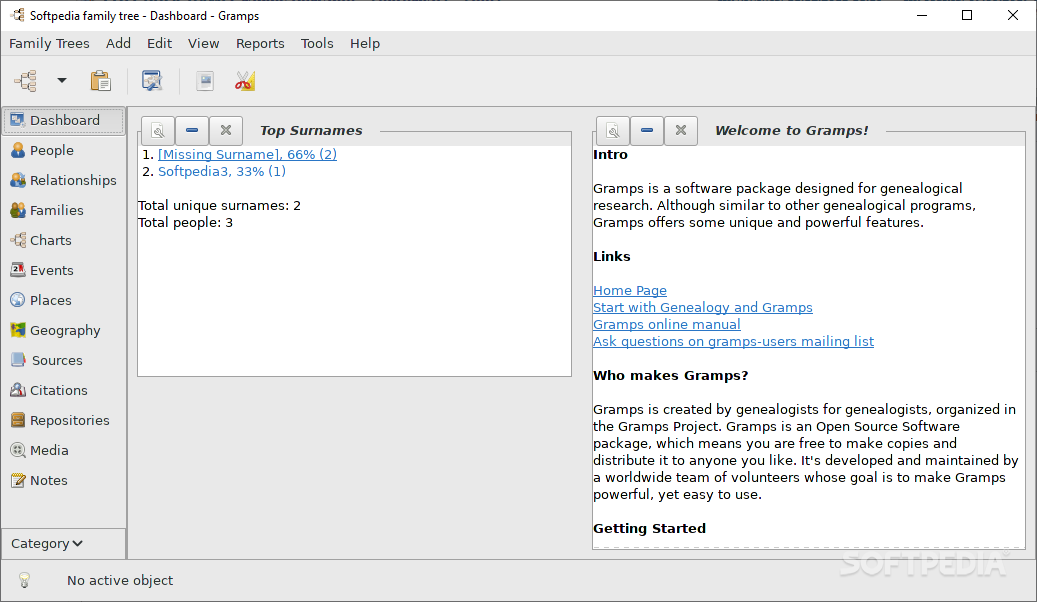Open Start with Genealogy and Gramps link
The height and width of the screenshot is (602, 1037).
coord(702,308)
